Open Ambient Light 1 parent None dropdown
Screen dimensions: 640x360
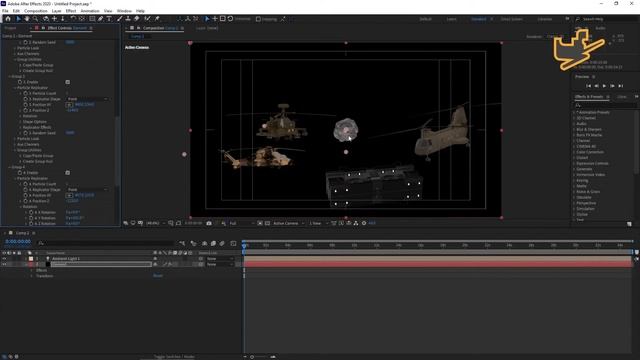point(220,259)
